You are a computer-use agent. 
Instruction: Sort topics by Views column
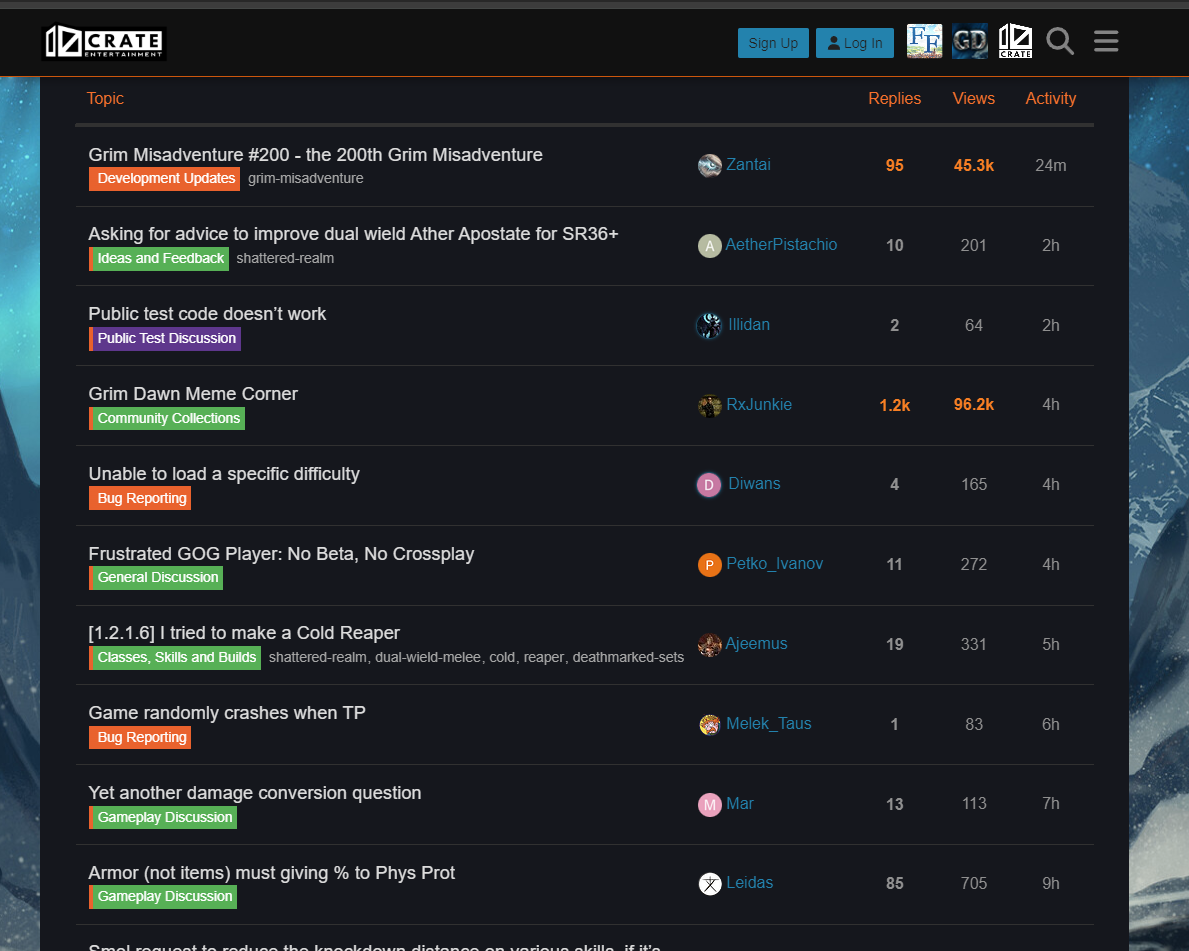coord(974,99)
